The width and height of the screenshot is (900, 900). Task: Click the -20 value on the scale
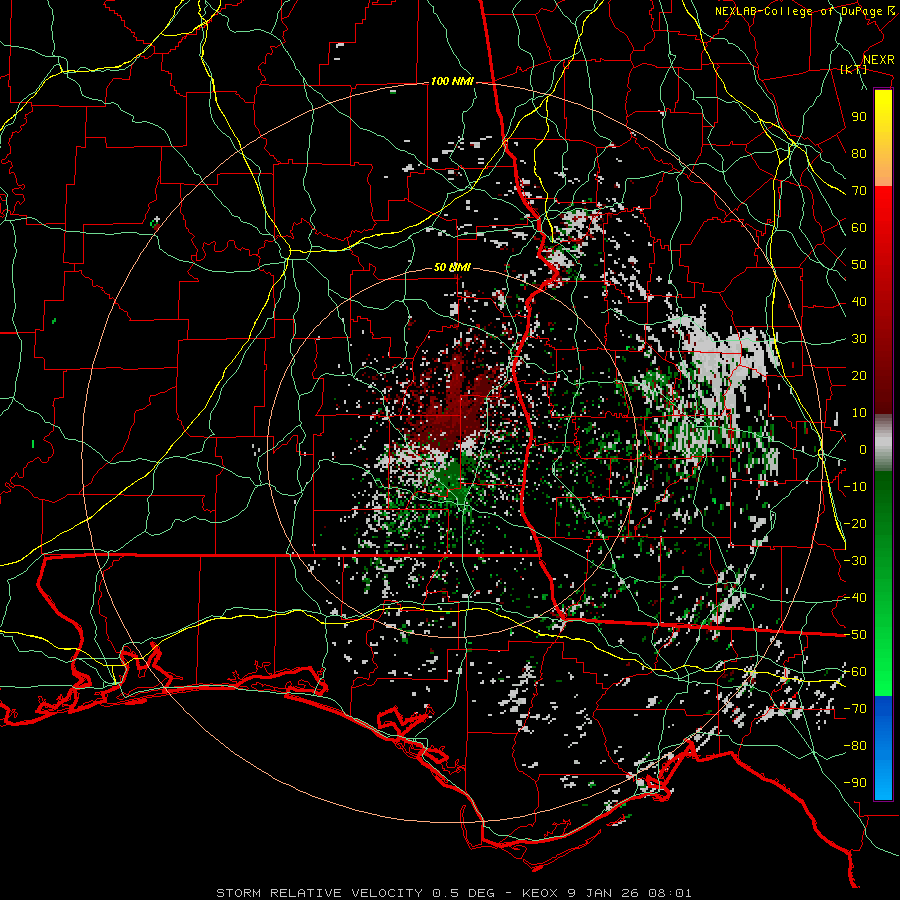tap(855, 524)
